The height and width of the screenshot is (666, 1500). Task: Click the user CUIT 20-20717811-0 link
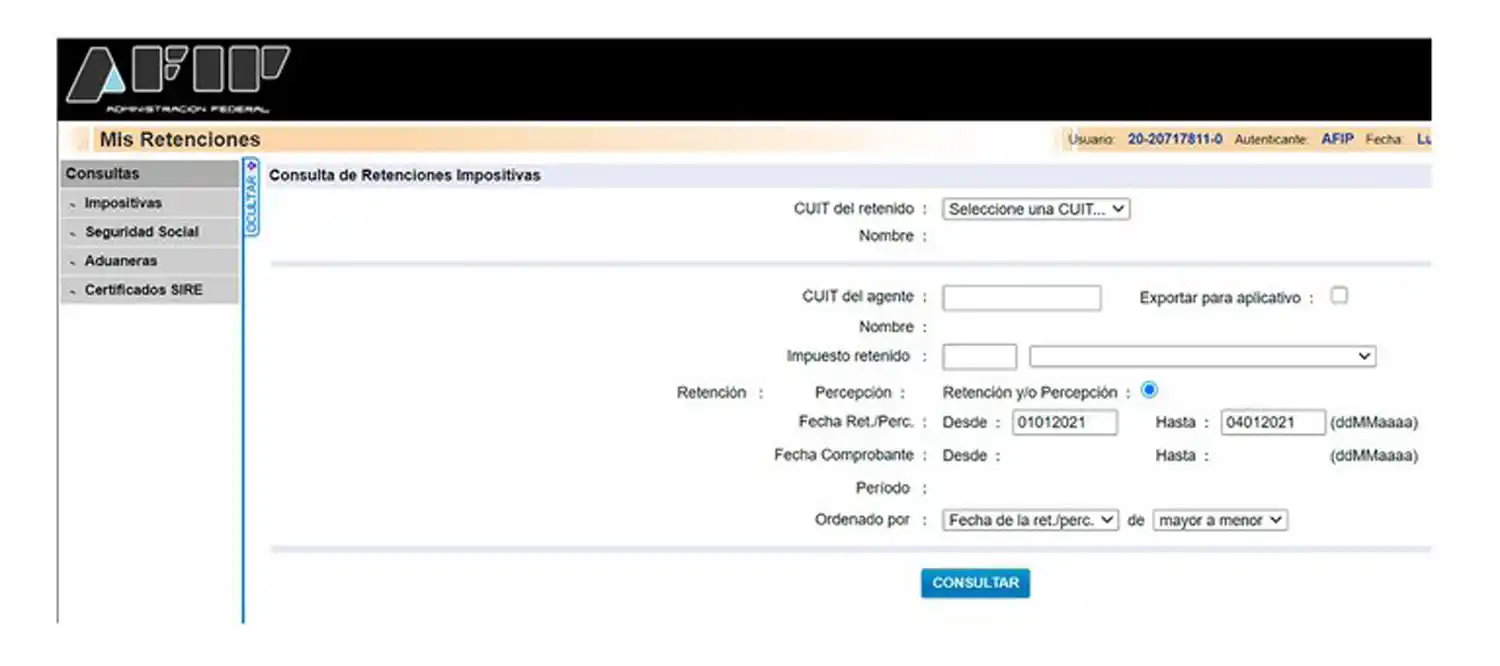point(1175,140)
